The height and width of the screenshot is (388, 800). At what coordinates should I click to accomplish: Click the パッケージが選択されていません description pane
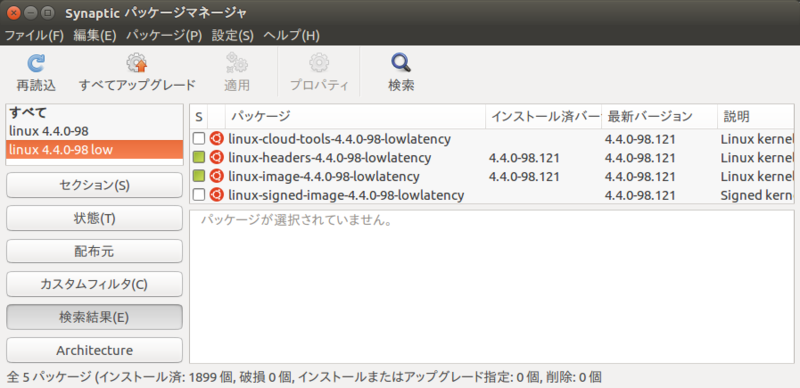coord(492,286)
